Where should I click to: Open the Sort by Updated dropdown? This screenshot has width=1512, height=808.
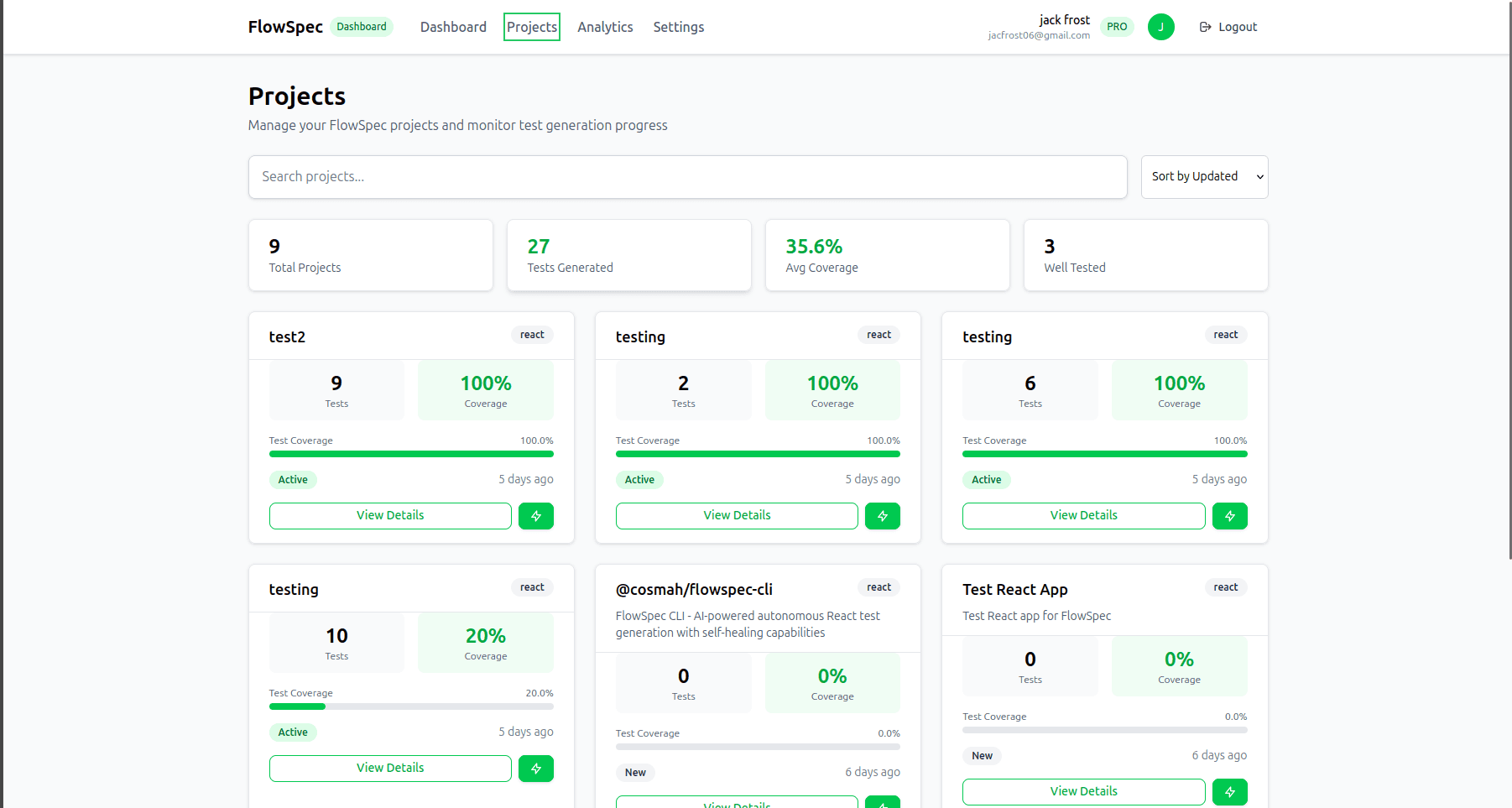click(x=1204, y=177)
